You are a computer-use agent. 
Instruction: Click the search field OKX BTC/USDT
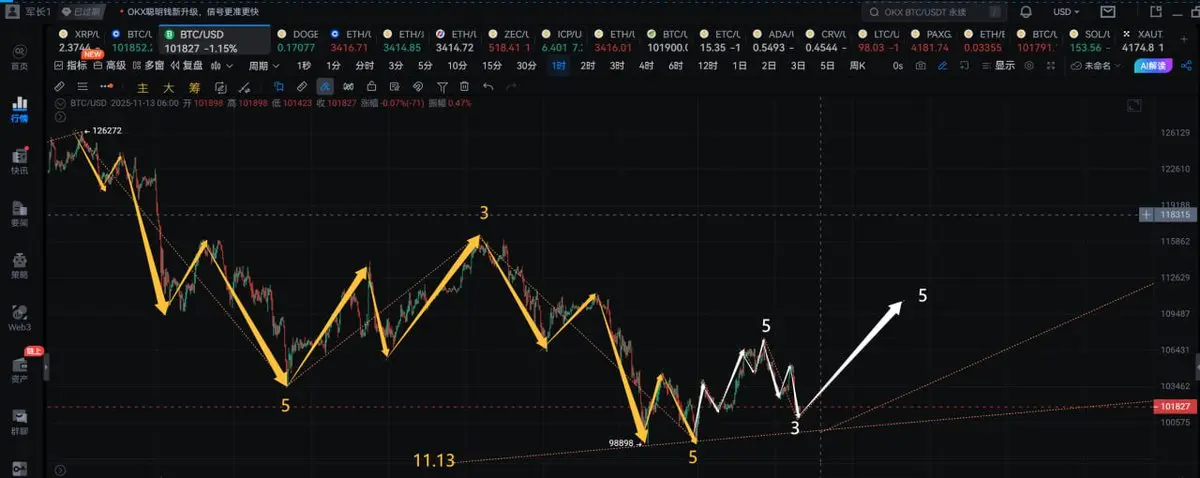[934, 12]
